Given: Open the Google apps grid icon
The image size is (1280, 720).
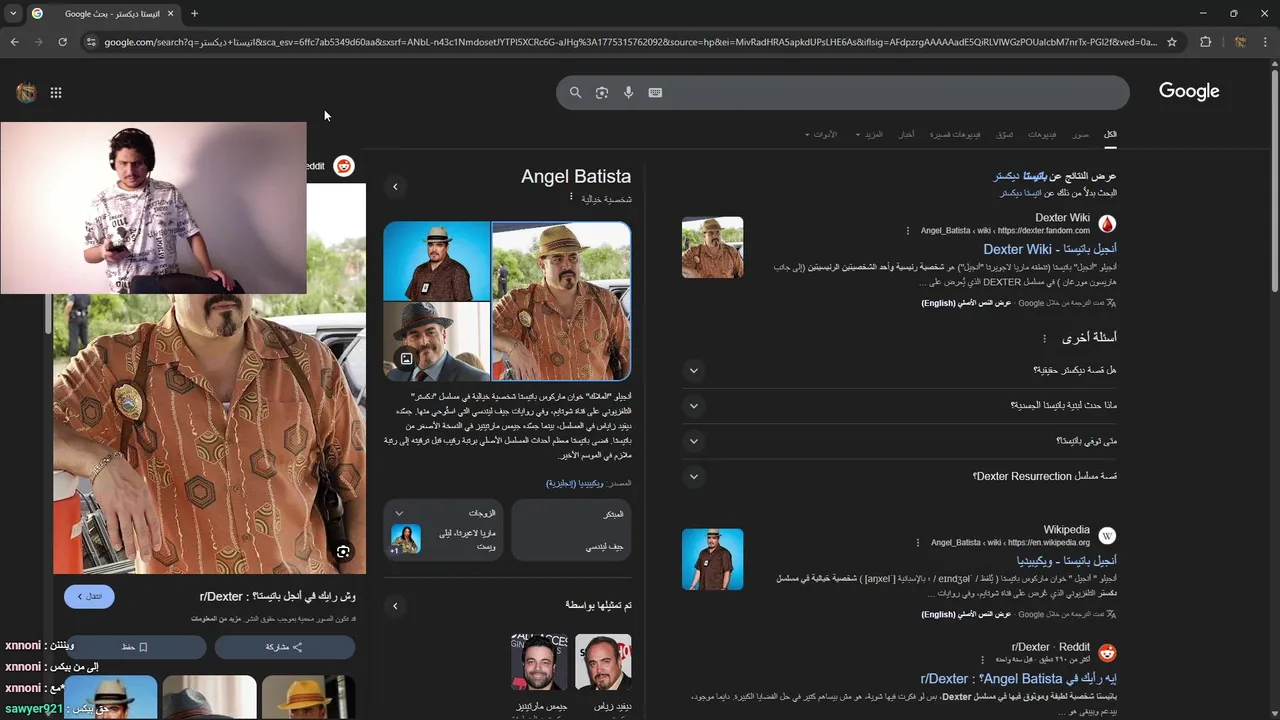Looking at the screenshot, I should [56, 93].
